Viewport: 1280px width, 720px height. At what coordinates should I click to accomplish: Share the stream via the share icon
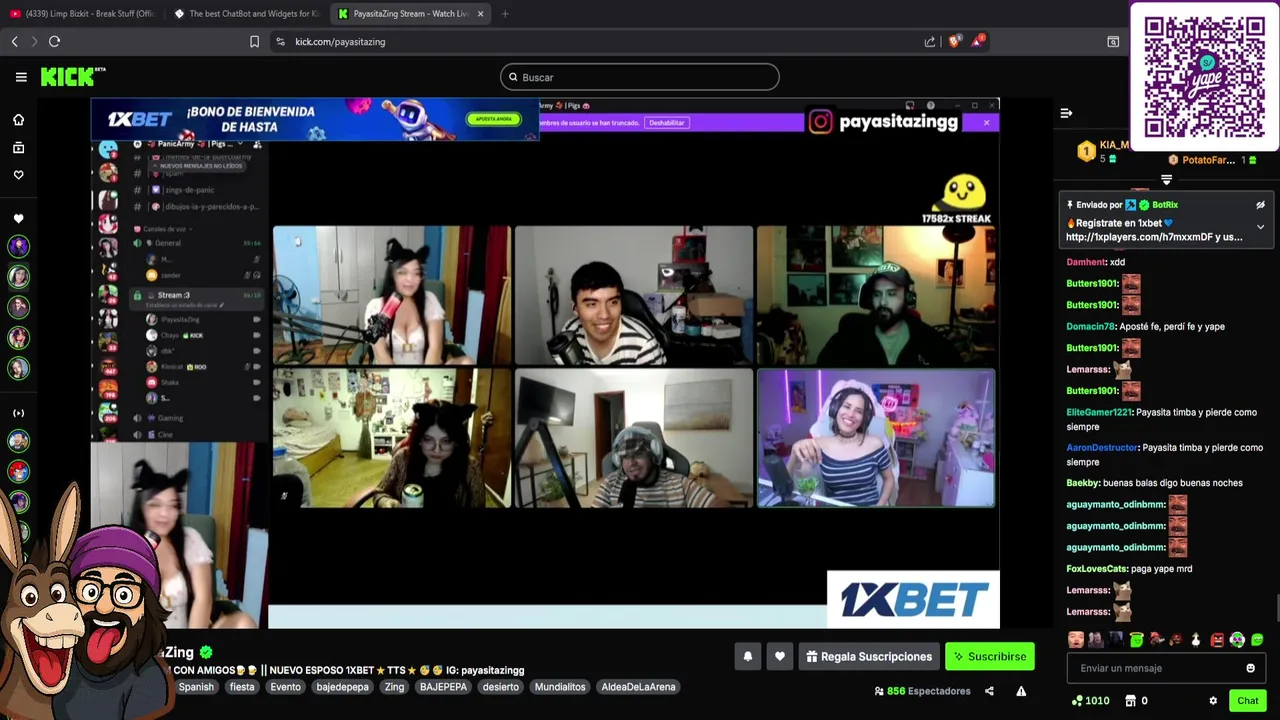(989, 691)
